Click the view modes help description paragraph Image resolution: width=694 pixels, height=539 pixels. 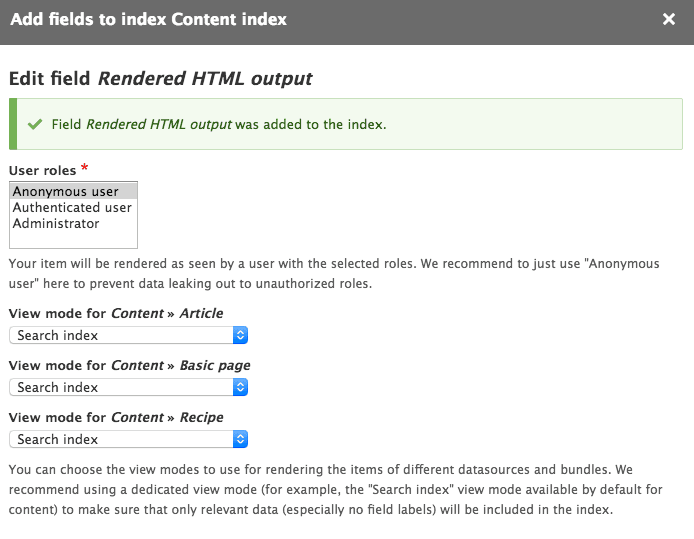tap(330, 489)
